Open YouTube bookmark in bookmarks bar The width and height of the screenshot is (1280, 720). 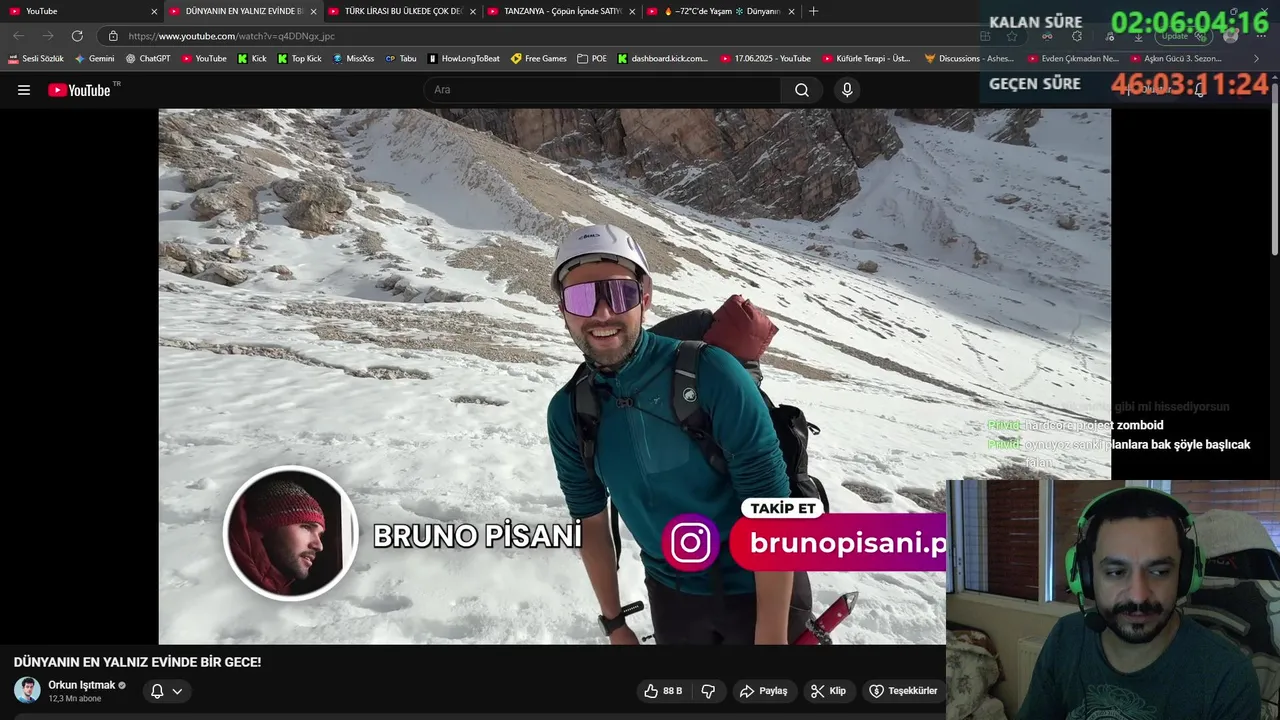pyautogui.click(x=204, y=59)
